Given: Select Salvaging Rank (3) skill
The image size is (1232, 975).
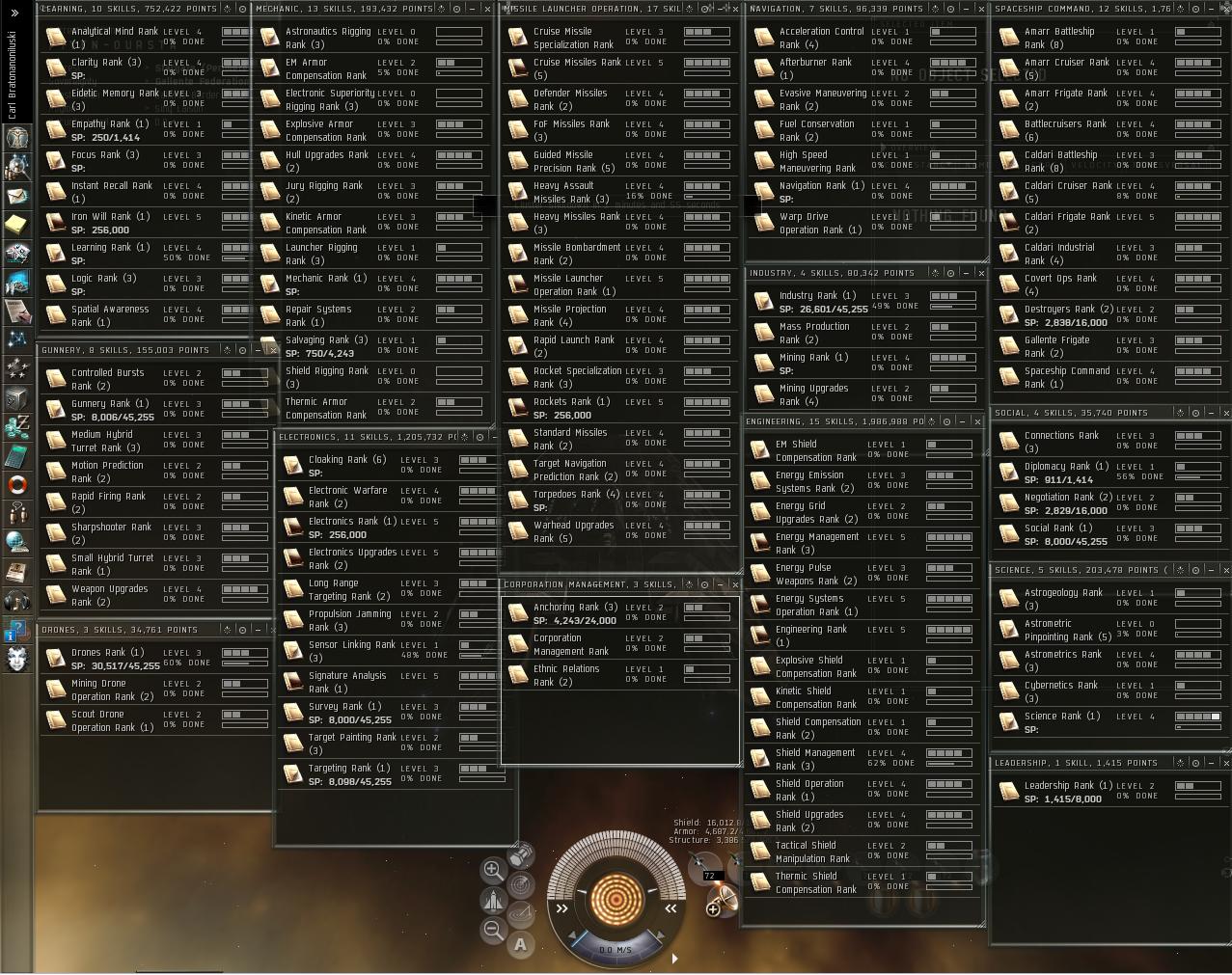Looking at the screenshot, I should [x=374, y=346].
